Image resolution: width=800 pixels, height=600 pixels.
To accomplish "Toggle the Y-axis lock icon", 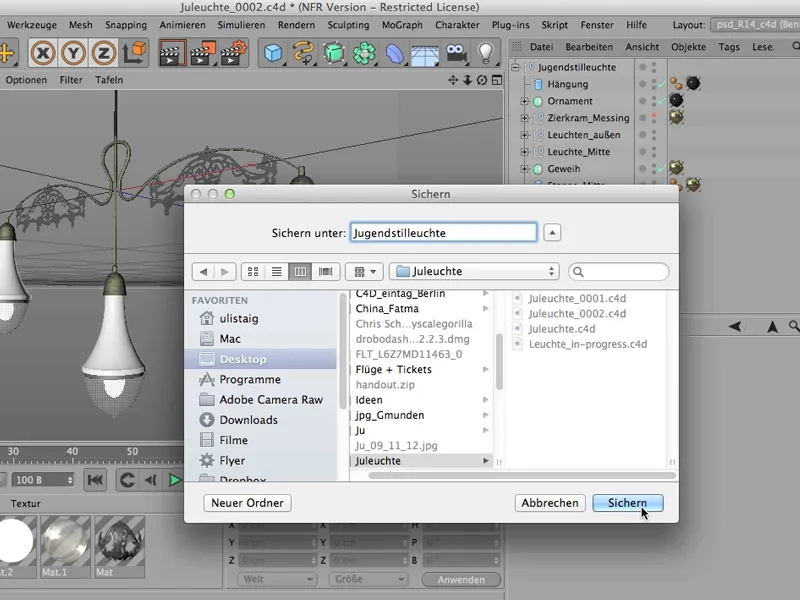I will (x=73, y=53).
